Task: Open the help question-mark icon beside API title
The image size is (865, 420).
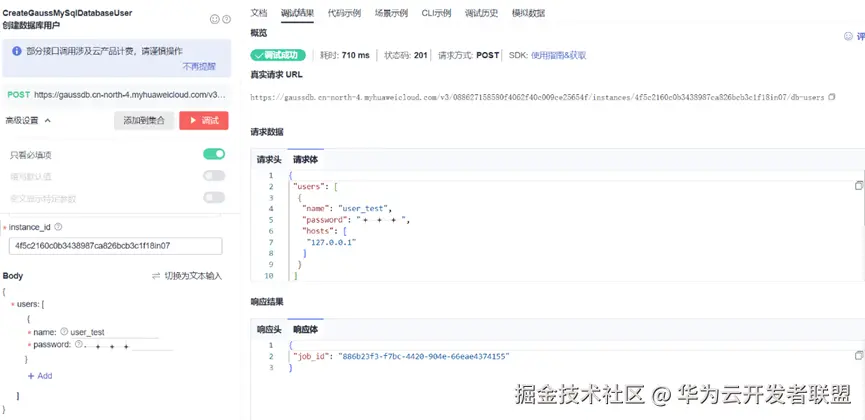Action: [226, 19]
